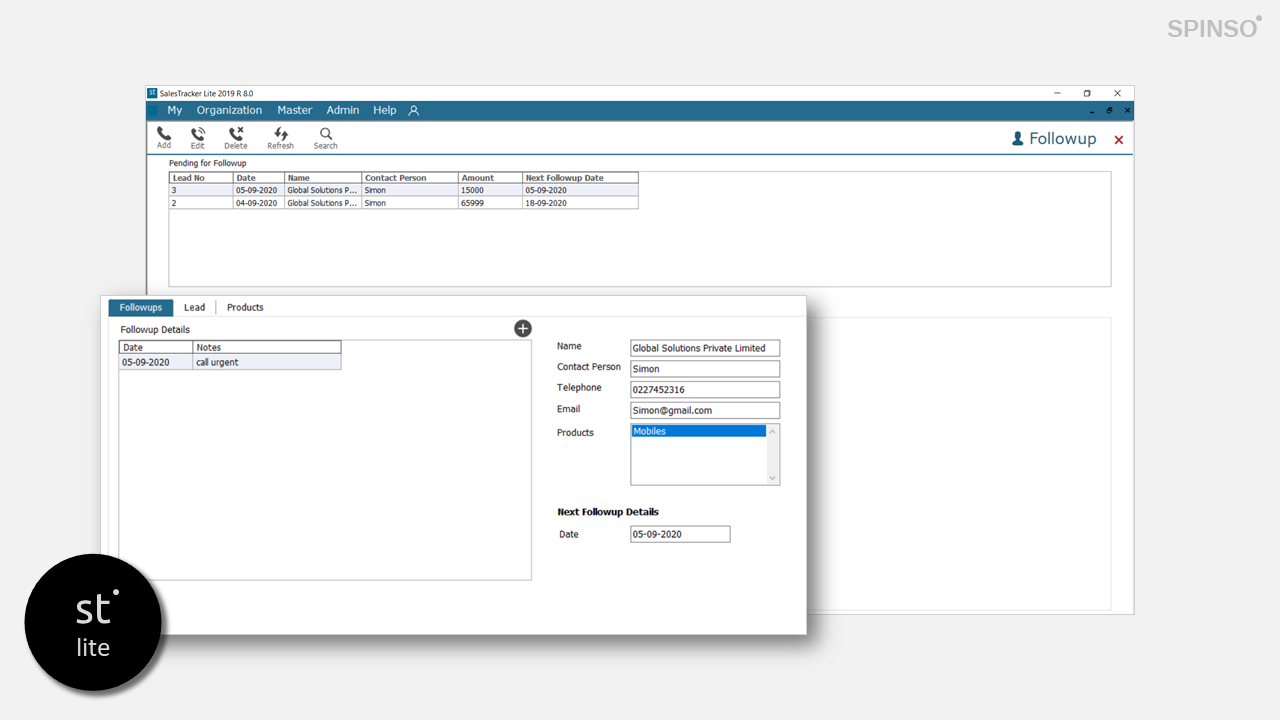Open the Organization menu
1280x720 pixels.
pyautogui.click(x=229, y=111)
